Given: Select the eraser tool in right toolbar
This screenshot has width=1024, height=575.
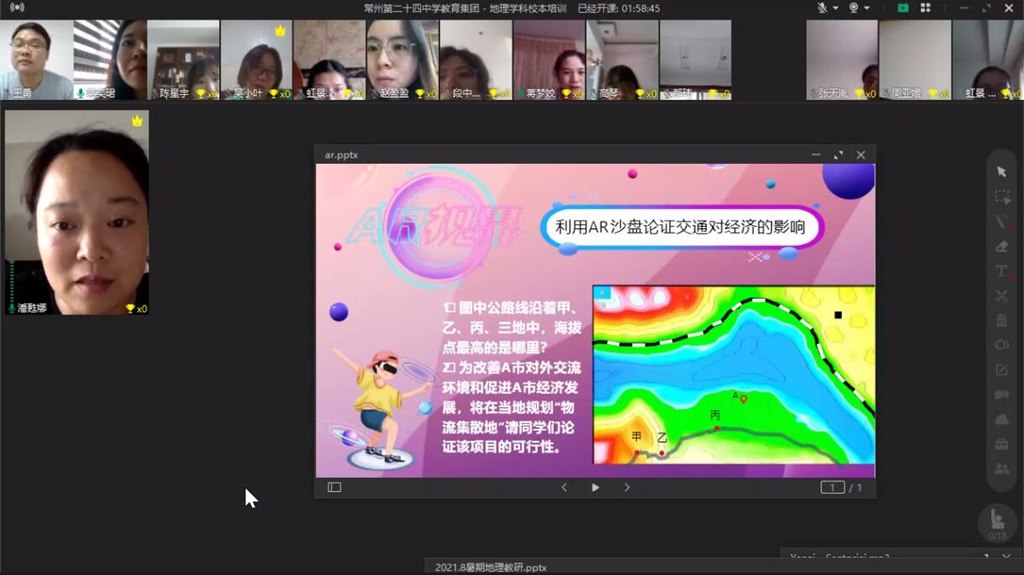Looking at the screenshot, I should [1002, 246].
